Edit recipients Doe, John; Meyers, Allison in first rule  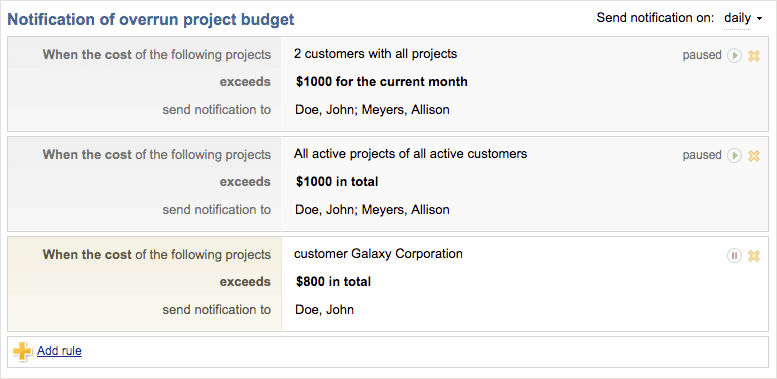pos(372,109)
